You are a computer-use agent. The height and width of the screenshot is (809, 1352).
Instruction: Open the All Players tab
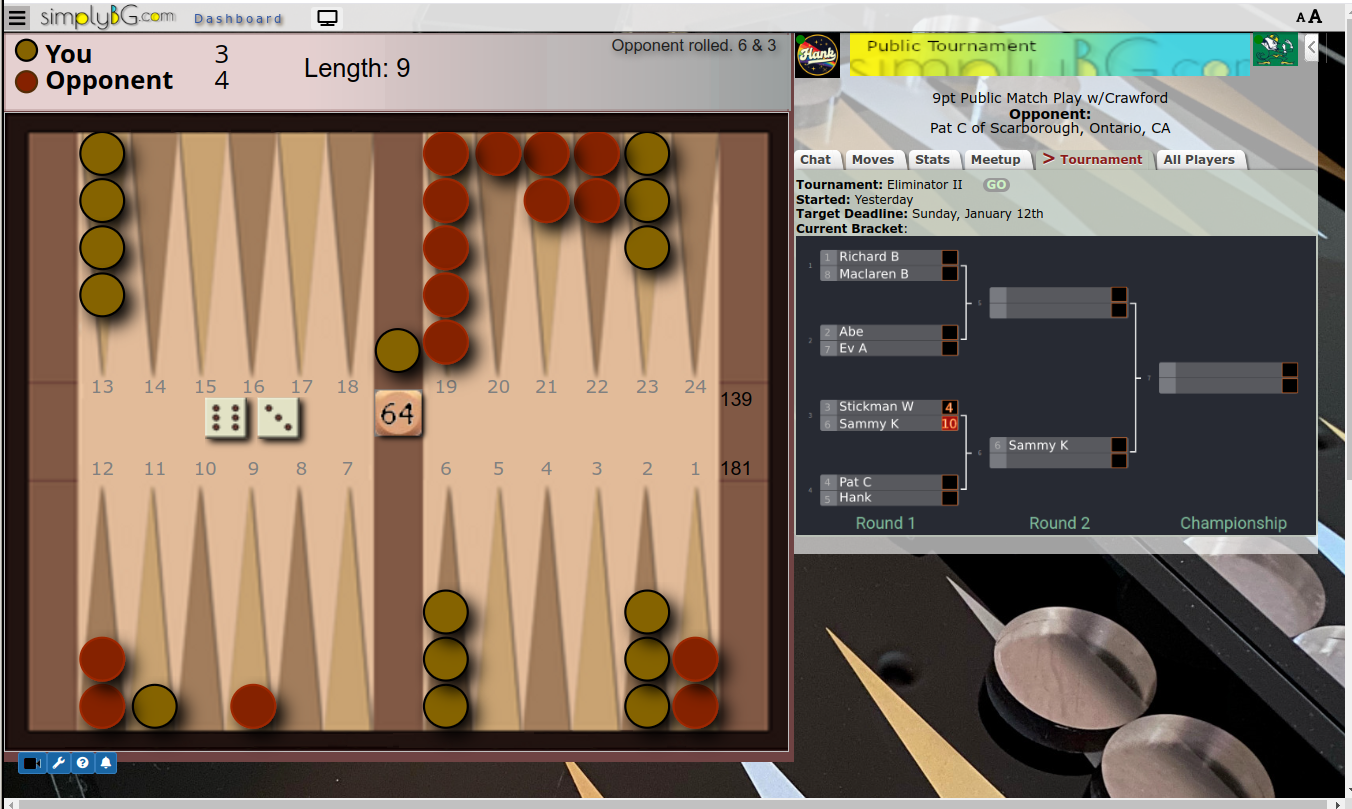(x=1199, y=160)
